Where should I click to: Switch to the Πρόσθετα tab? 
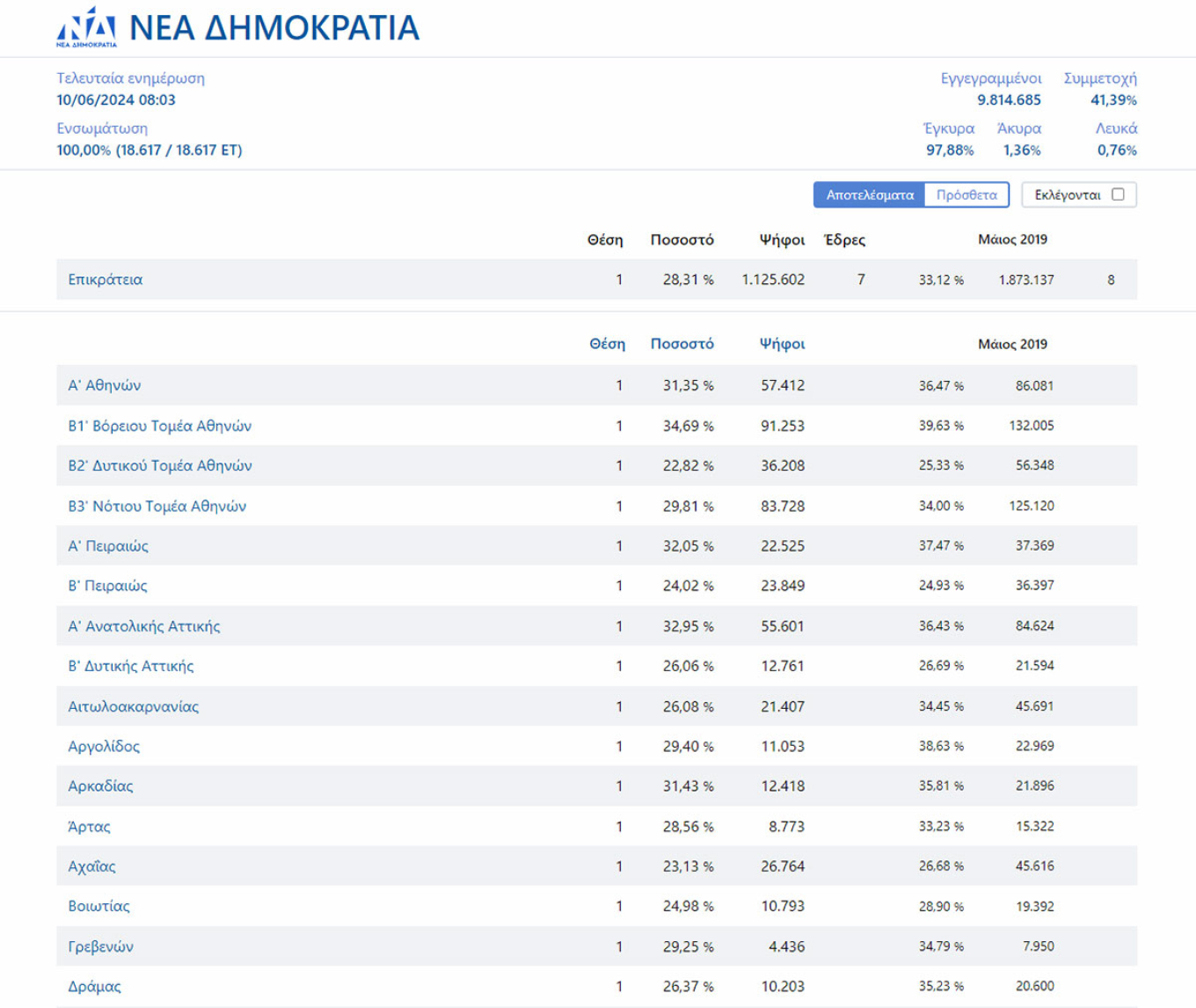click(x=966, y=195)
